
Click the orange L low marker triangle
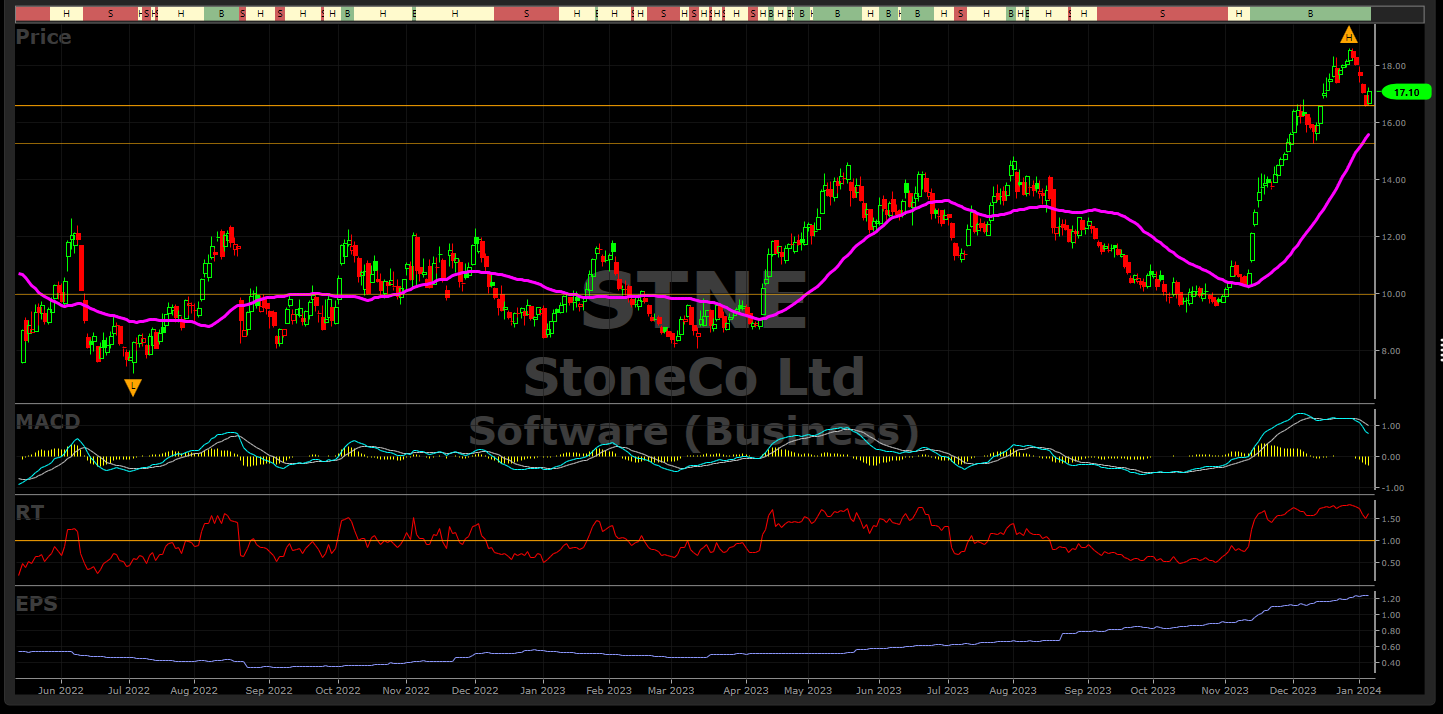132,387
